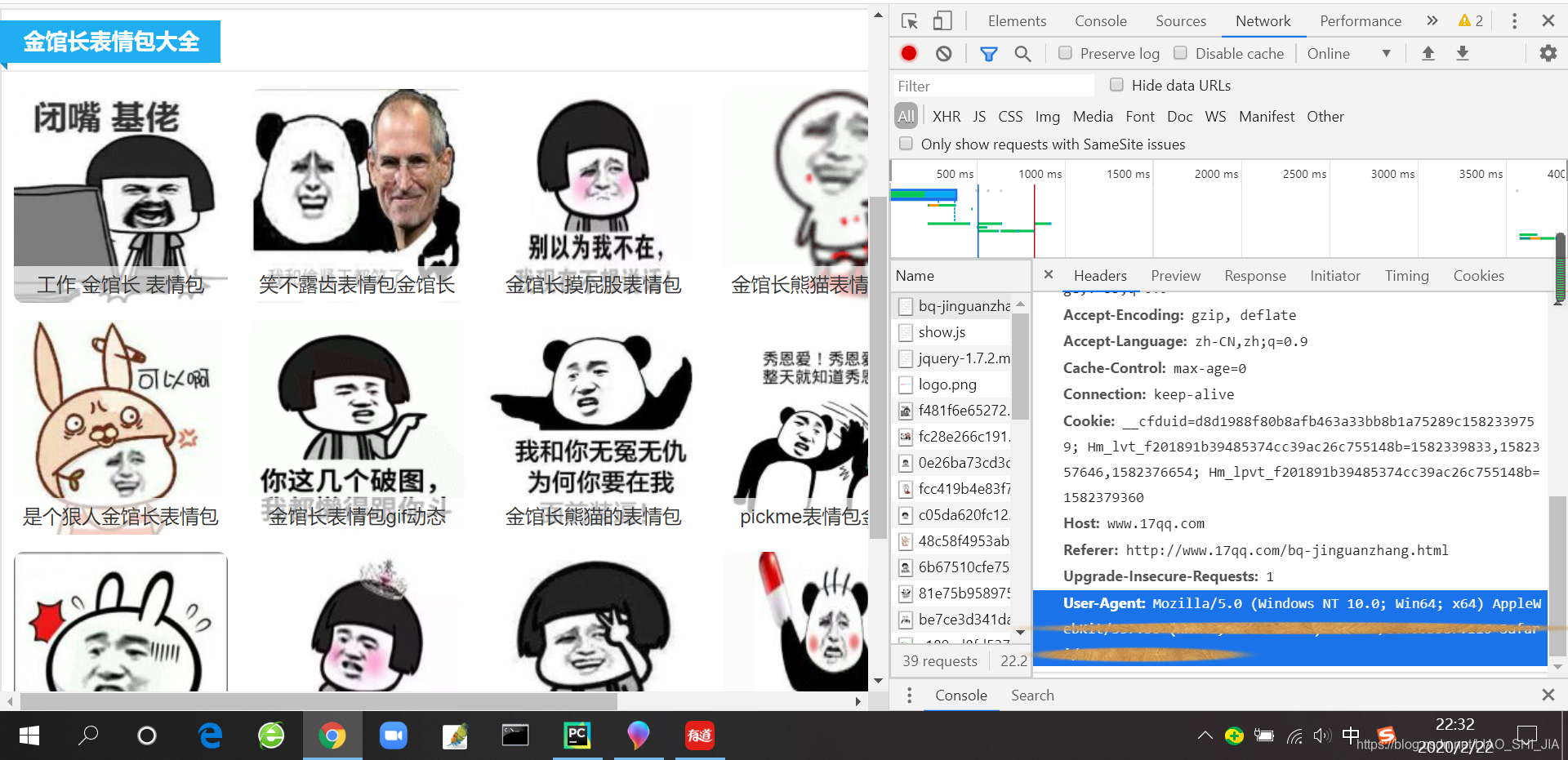Enable Hide data URLs option

pos(1116,84)
